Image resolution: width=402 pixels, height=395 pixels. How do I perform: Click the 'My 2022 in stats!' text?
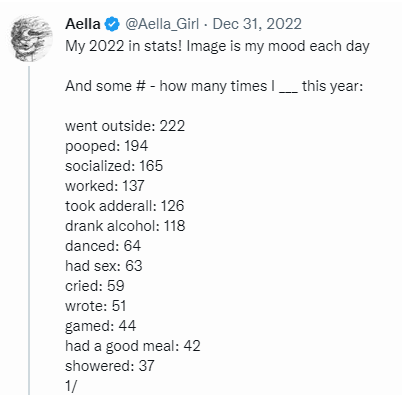124,46
